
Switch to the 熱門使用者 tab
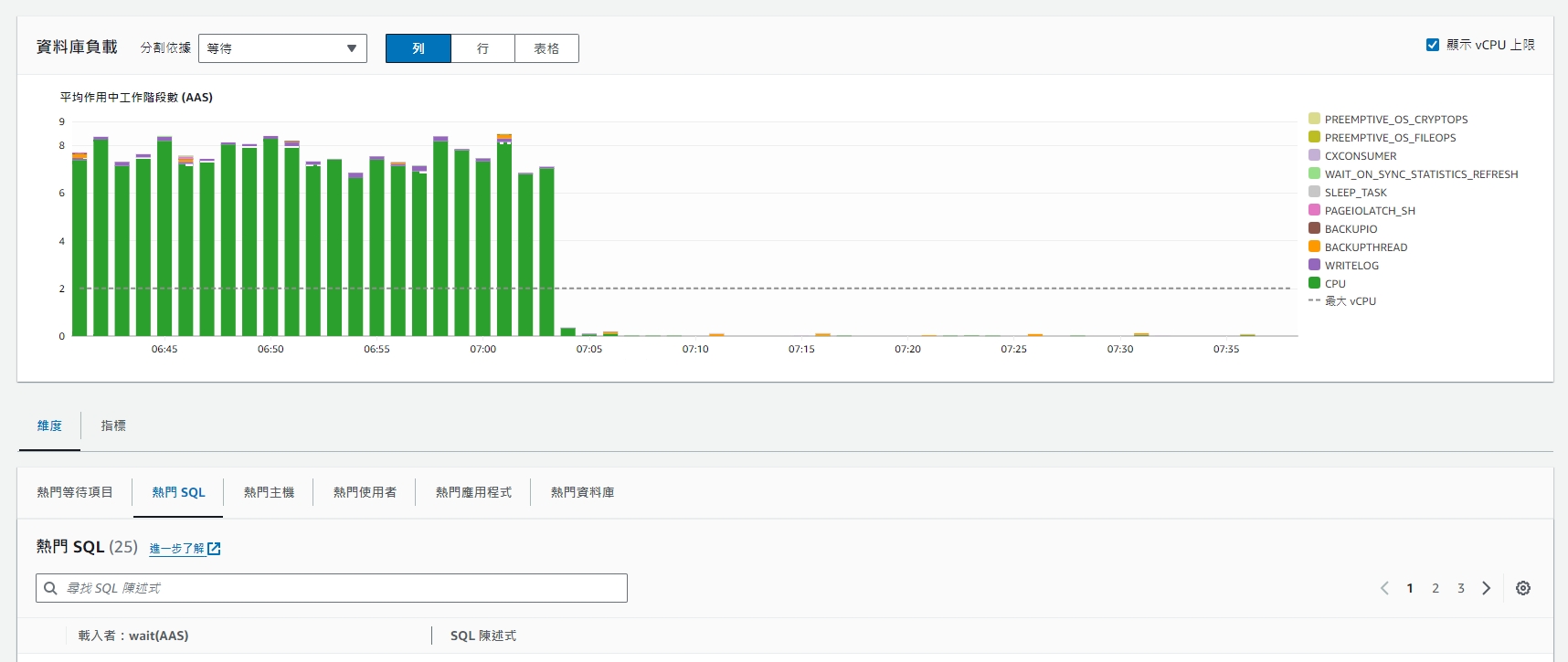coord(365,492)
